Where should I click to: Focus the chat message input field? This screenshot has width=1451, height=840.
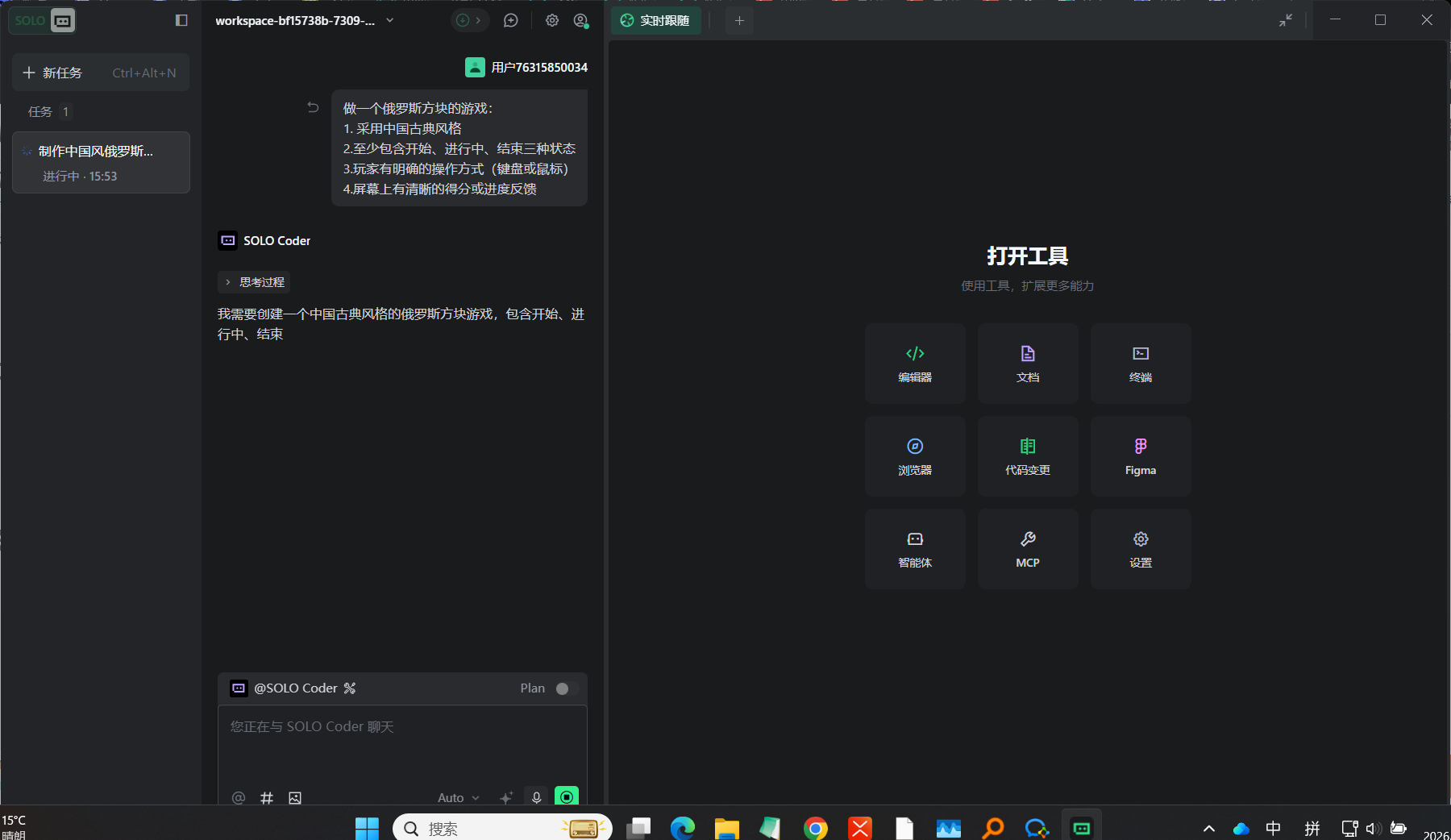(402, 743)
